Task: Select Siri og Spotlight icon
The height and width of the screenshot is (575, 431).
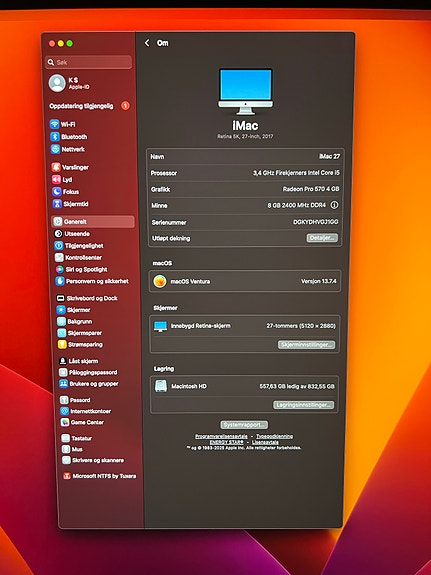Action: (59, 269)
